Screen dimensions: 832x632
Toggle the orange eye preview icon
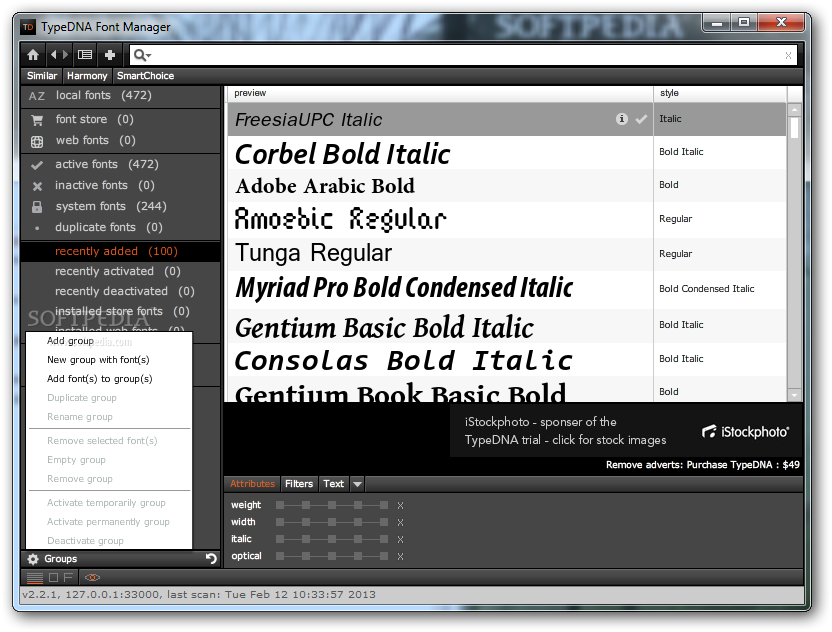(92, 577)
